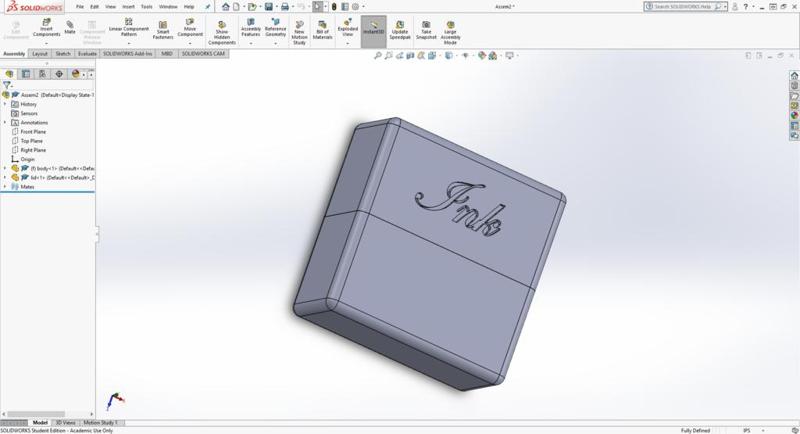
Task: Open Move Component dropdown arrow
Action: pos(190,43)
